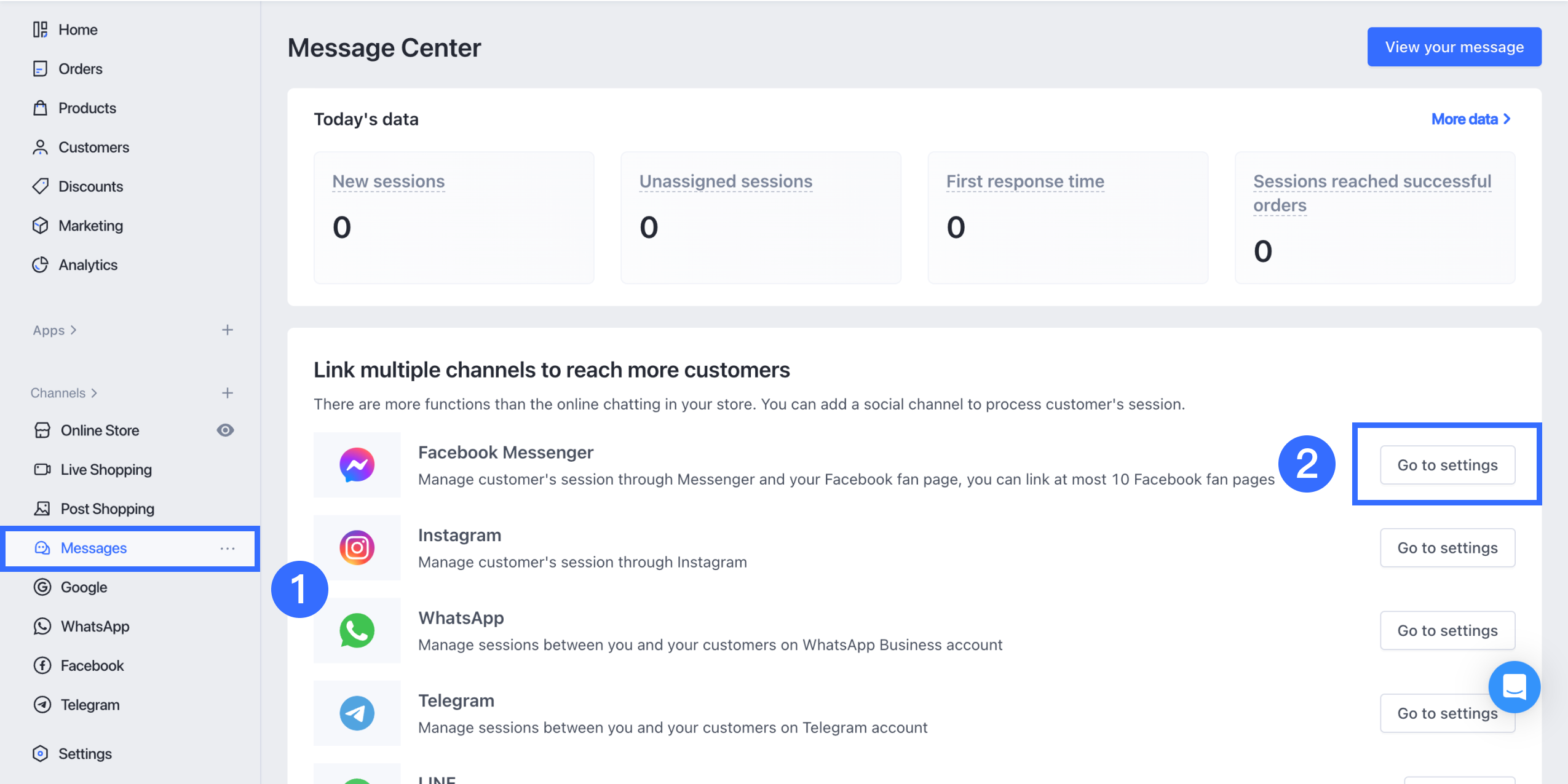Open the floating chat support bubble
This screenshot has height=784, width=1568.
[x=1514, y=687]
